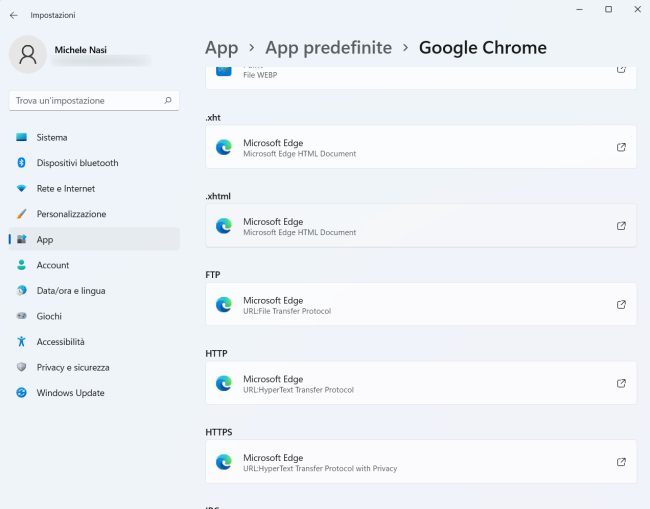Viewport: 650px width, 509px height.
Task: Open Account settings
Action: click(x=94, y=265)
